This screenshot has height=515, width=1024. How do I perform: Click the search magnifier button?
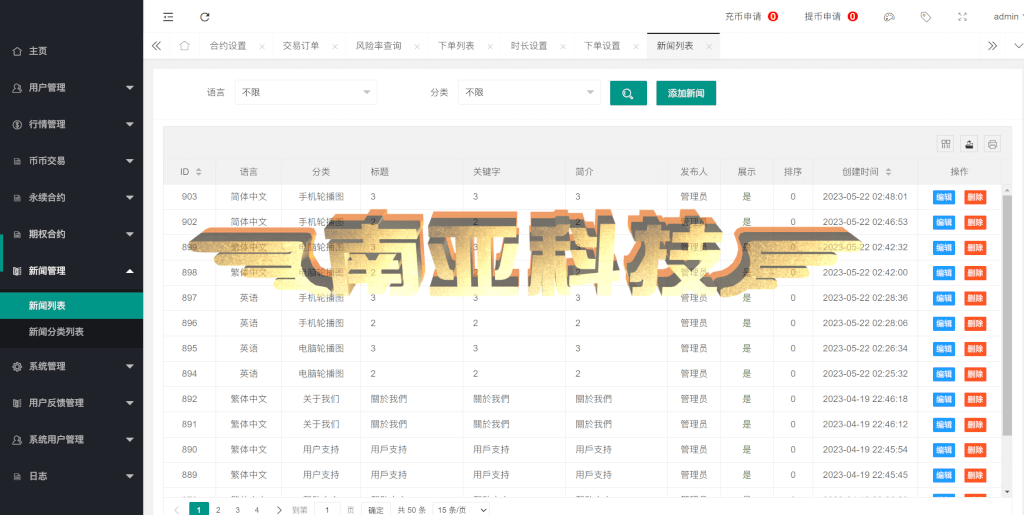point(628,93)
